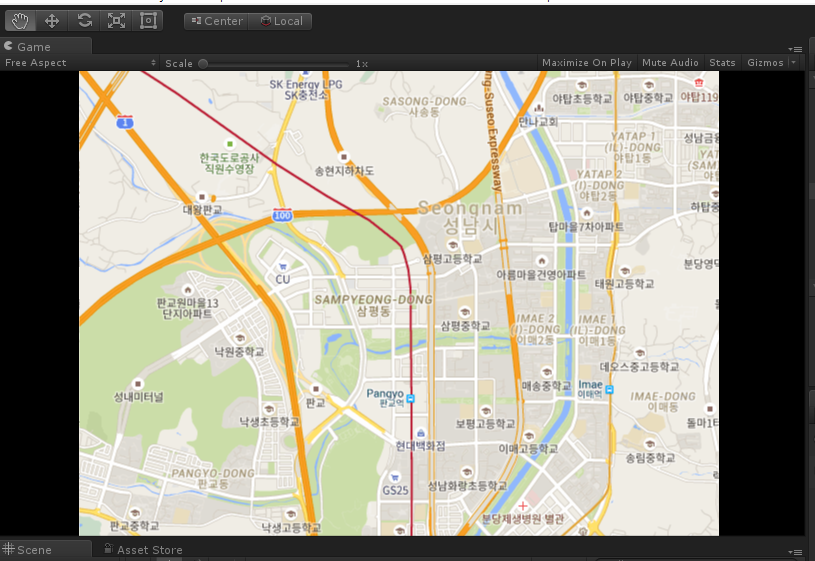Click the Imae station icon on map
Viewport: 815px width, 561px height.
click(x=609, y=389)
